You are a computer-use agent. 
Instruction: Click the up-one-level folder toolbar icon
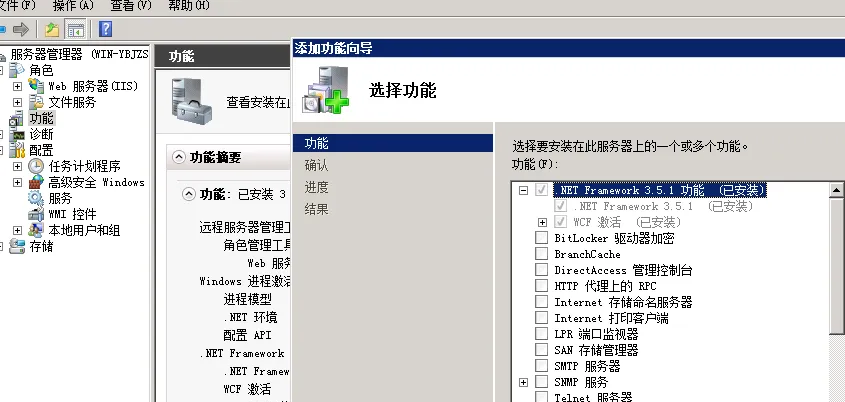(x=52, y=29)
